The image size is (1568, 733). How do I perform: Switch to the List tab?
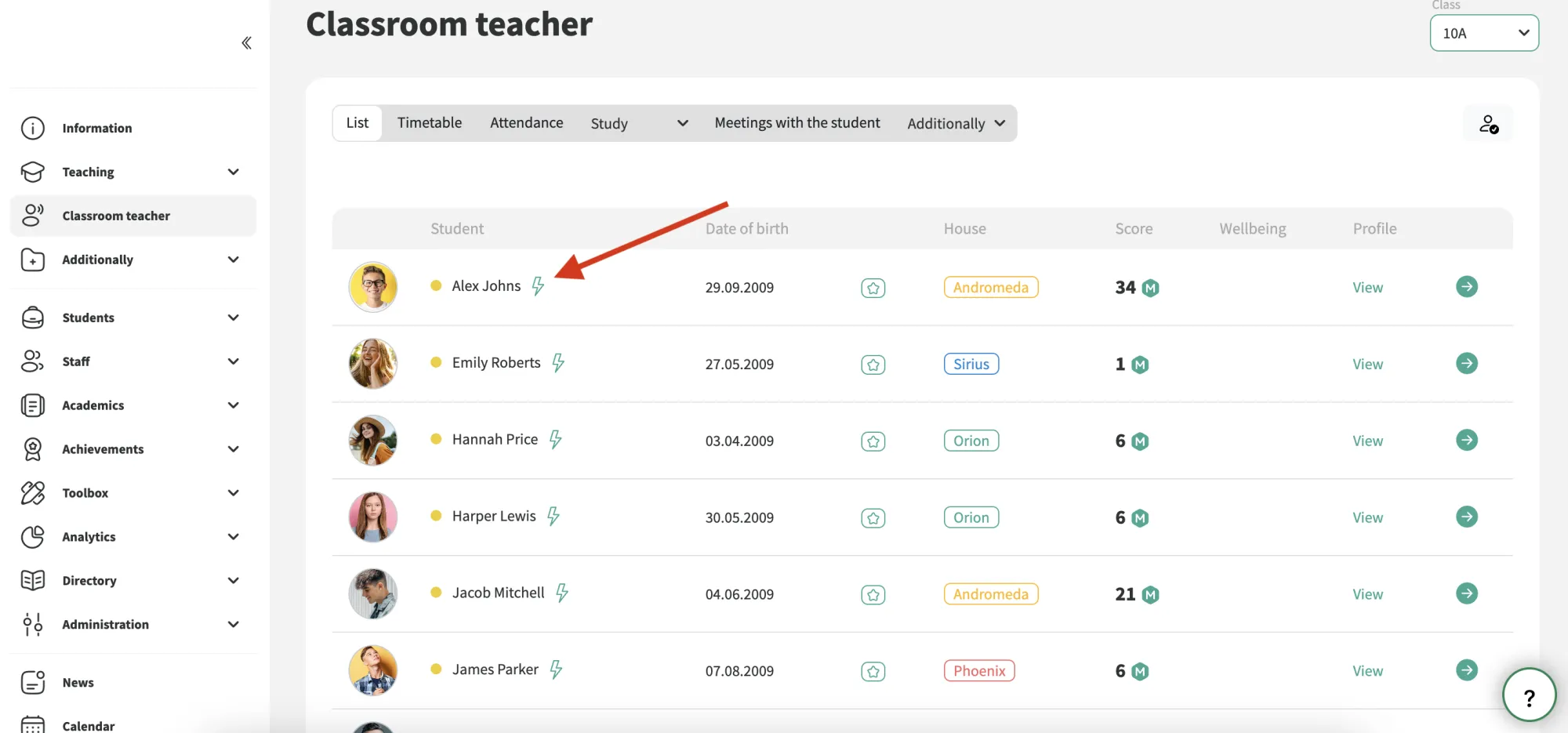[358, 123]
